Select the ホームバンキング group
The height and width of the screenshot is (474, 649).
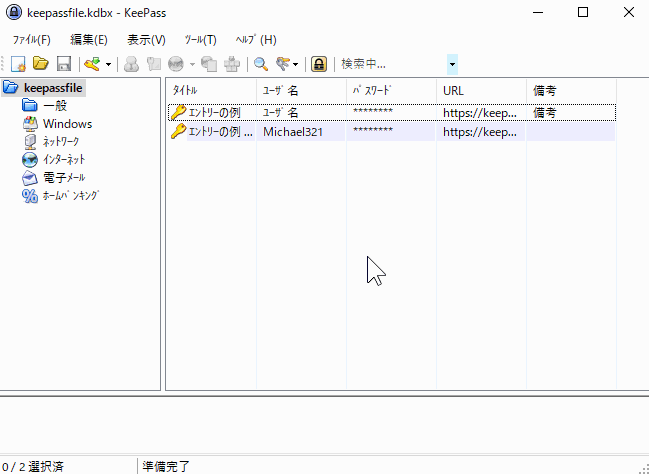[x=71, y=195]
